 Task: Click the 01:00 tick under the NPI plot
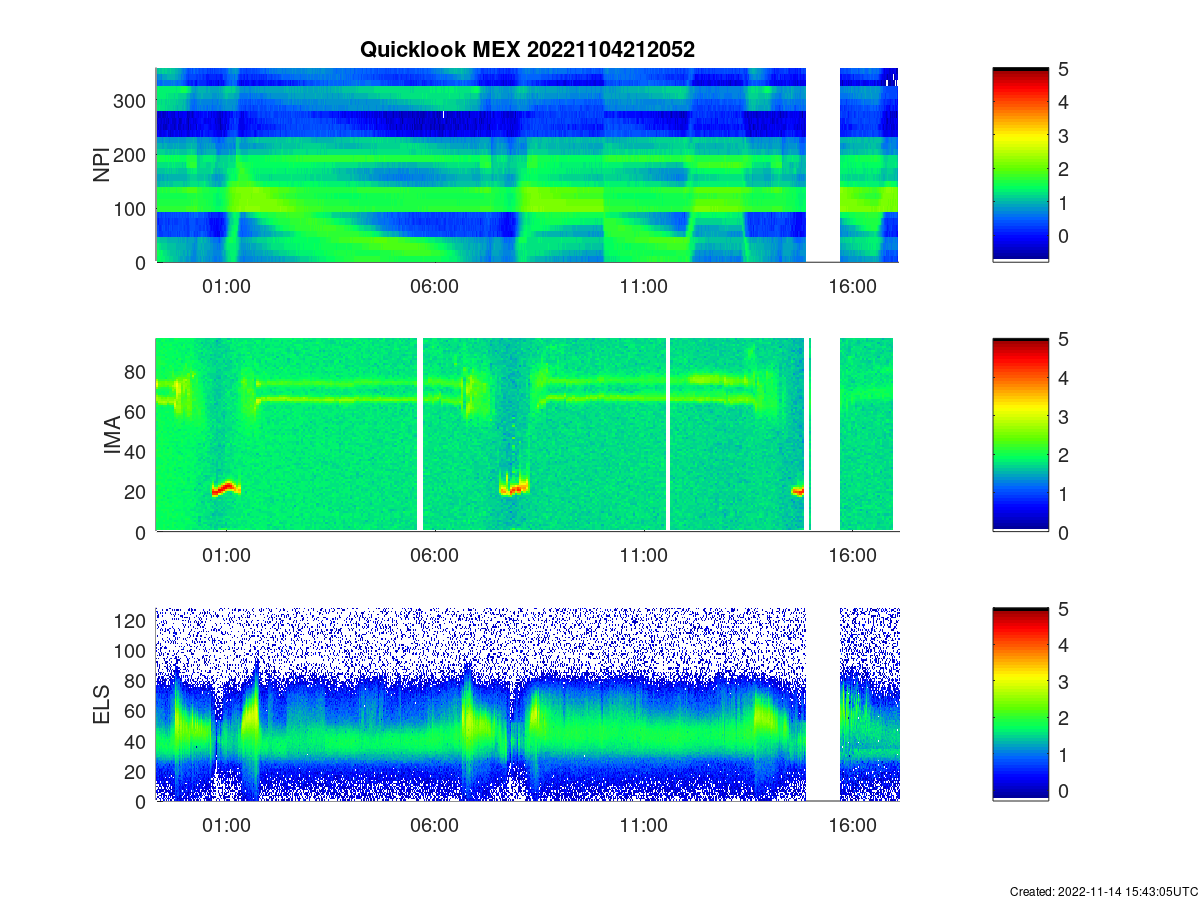click(x=226, y=286)
